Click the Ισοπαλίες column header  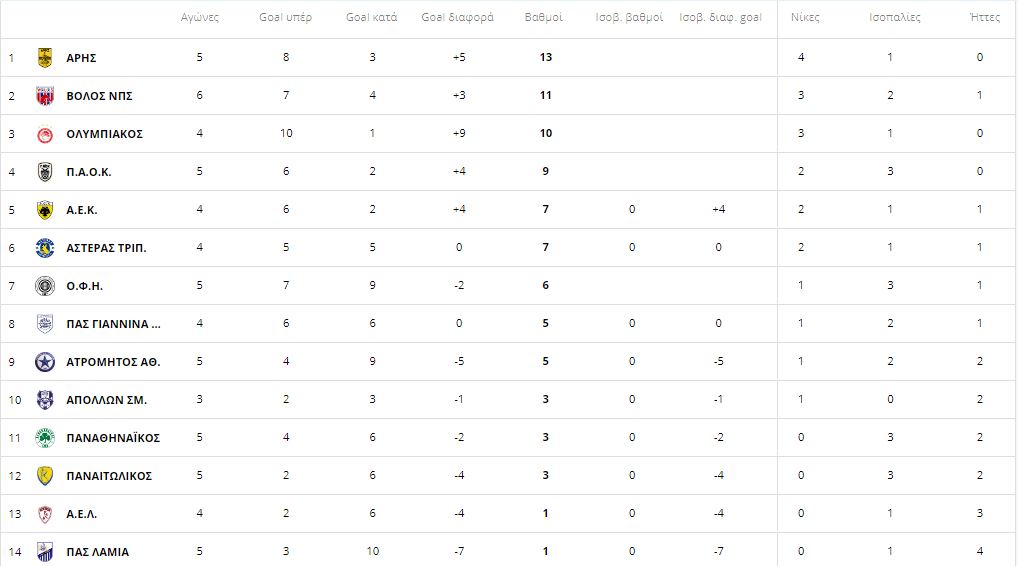coord(895,18)
